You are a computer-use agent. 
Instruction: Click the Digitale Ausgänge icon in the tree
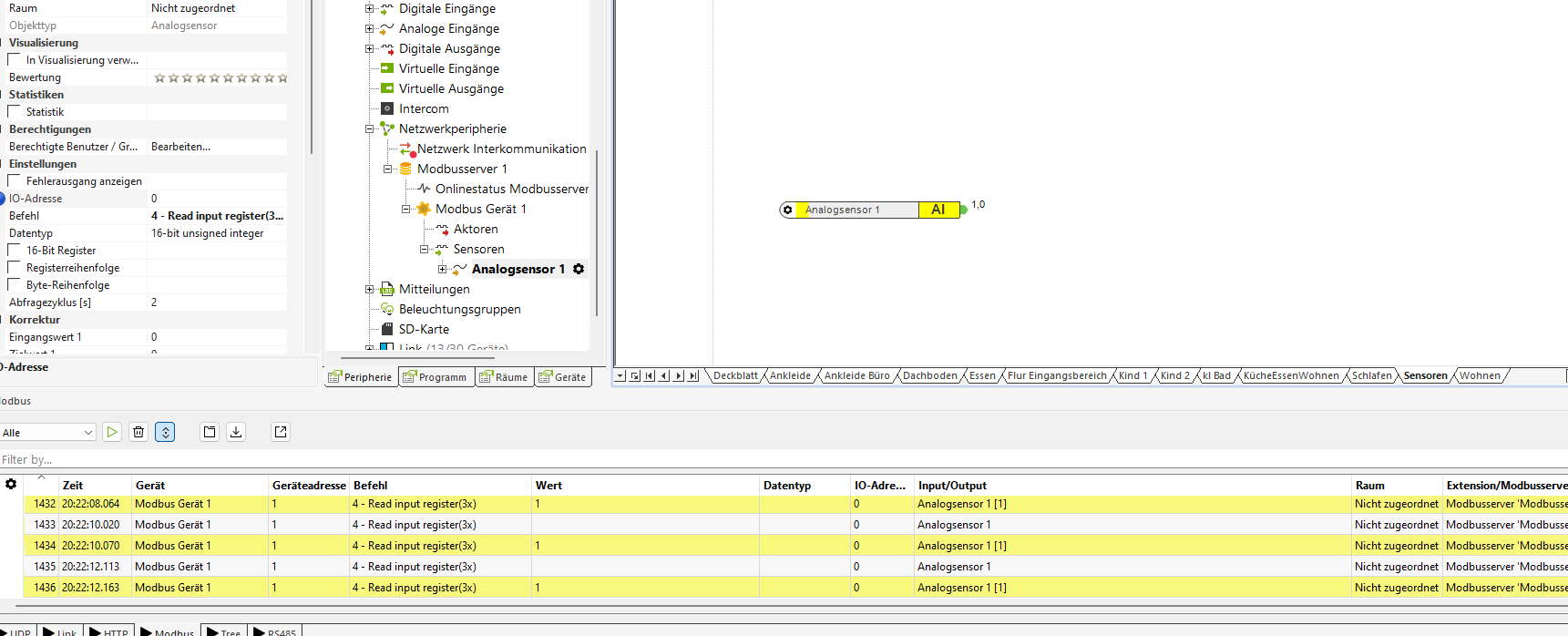coord(387,48)
